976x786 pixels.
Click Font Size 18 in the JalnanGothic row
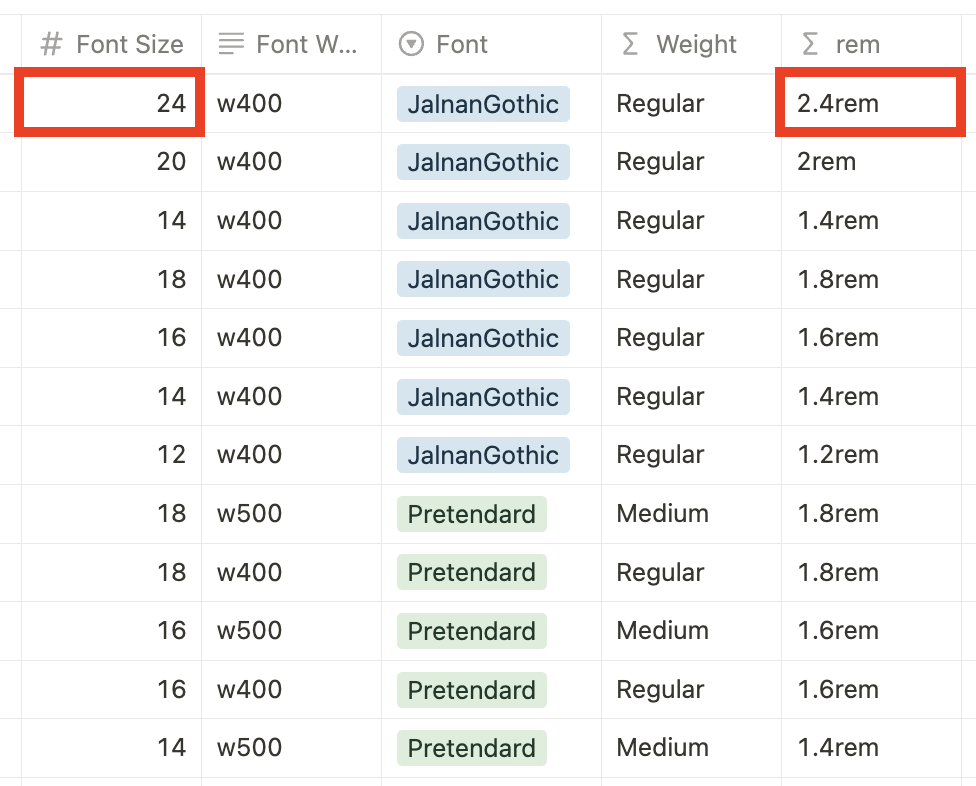click(x=111, y=279)
